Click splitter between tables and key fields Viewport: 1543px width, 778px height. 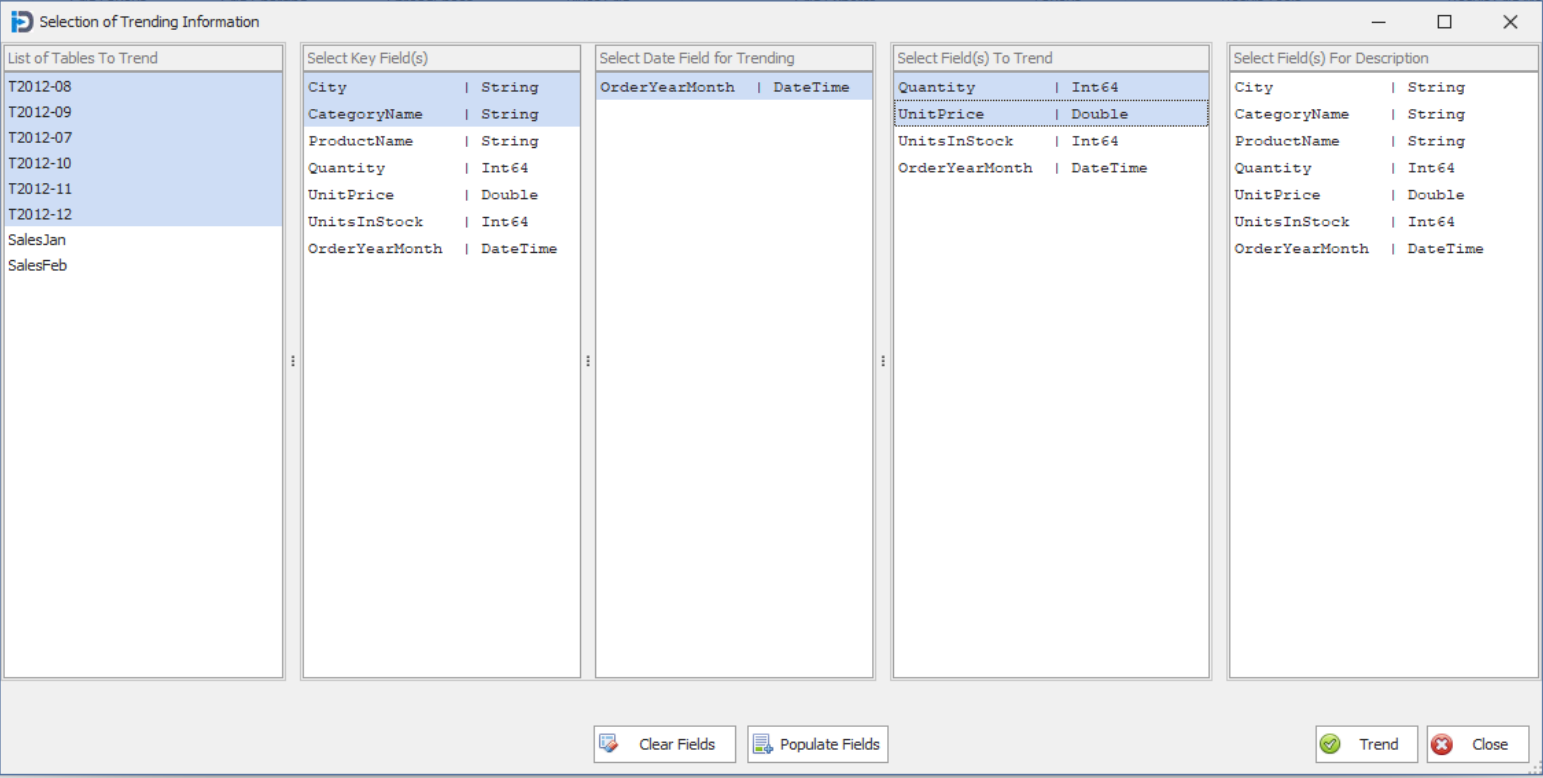coord(293,361)
